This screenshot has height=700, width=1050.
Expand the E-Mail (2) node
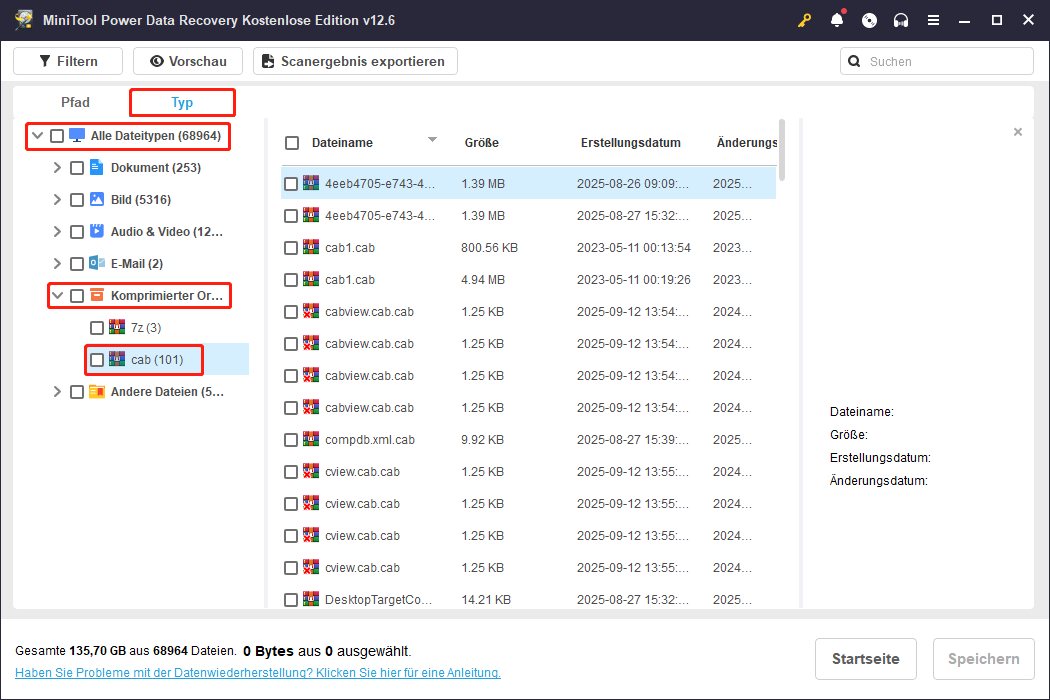point(58,264)
